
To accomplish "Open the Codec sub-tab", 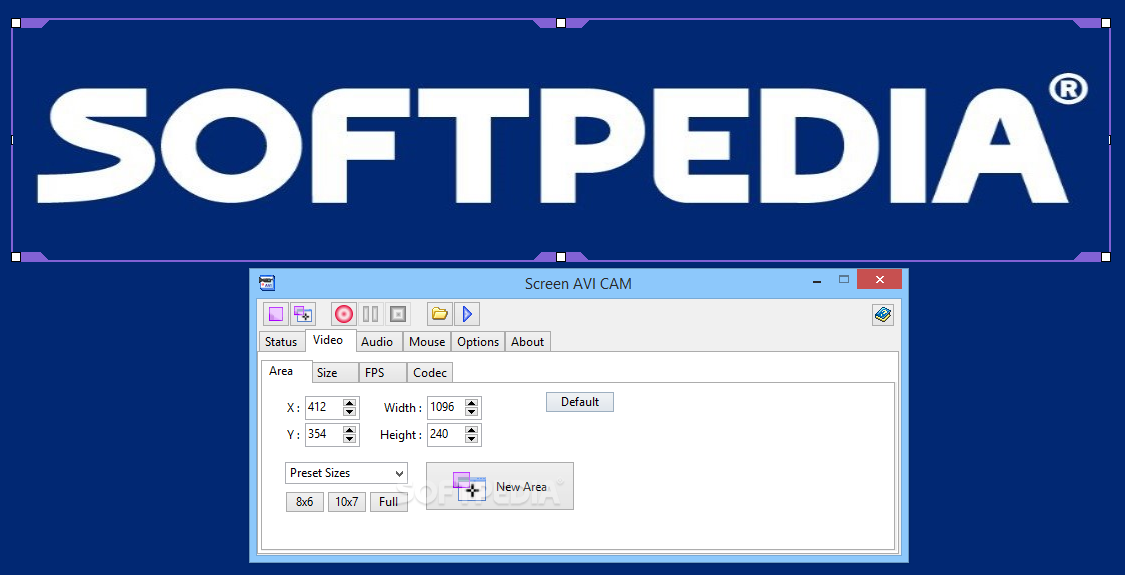I will pos(430,373).
